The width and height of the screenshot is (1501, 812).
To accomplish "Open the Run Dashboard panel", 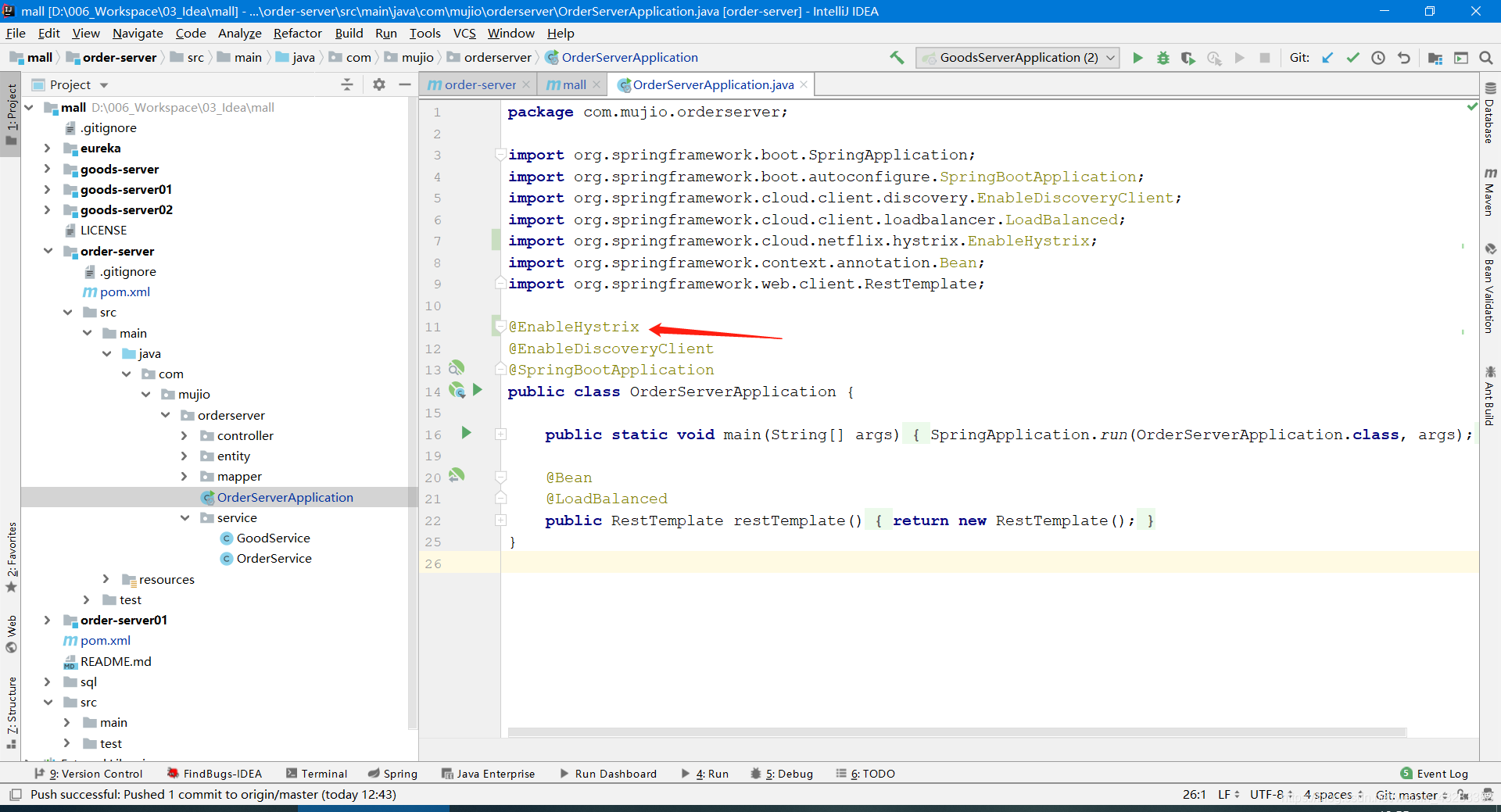I will point(607,774).
